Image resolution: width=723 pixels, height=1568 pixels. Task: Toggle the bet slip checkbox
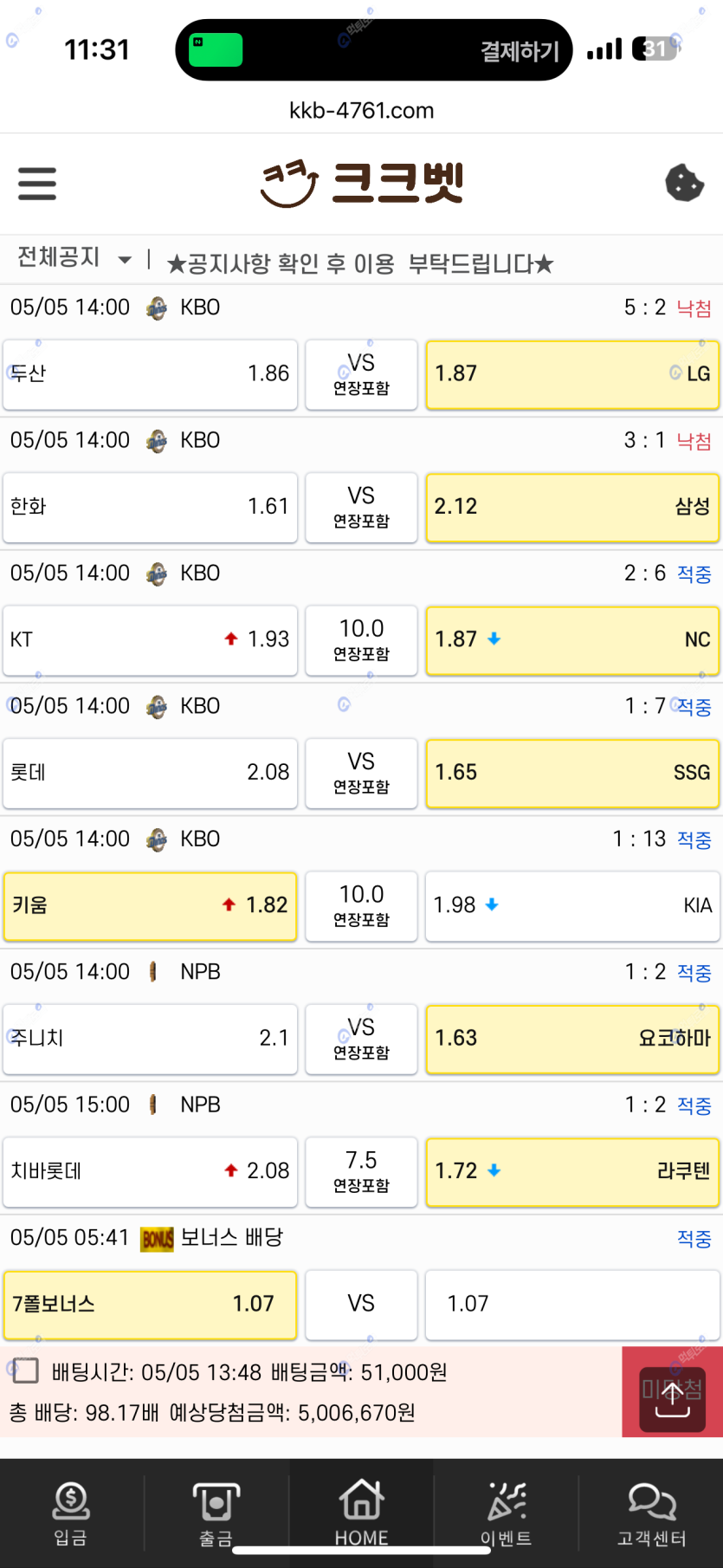25,1370
